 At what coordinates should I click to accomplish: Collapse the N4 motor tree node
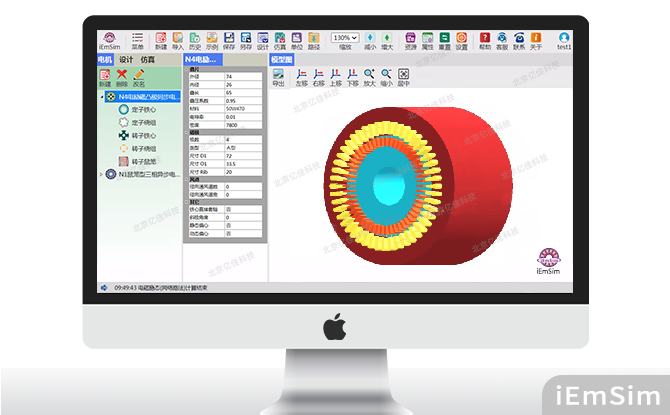(100, 96)
